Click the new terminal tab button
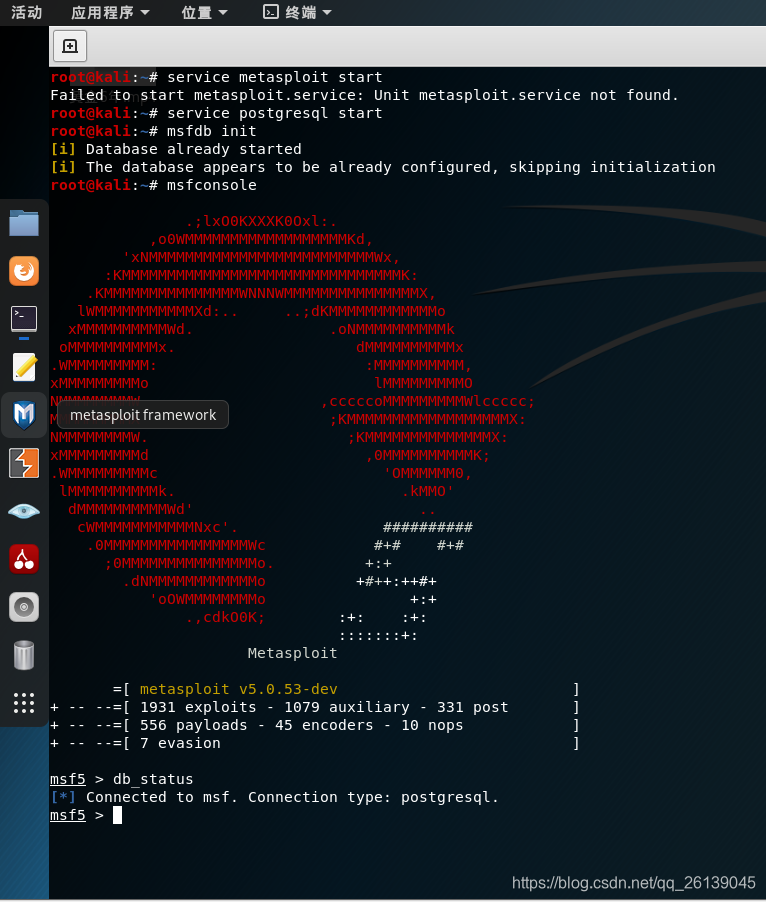Viewport: 766px width, 902px height. pyautogui.click(x=70, y=46)
